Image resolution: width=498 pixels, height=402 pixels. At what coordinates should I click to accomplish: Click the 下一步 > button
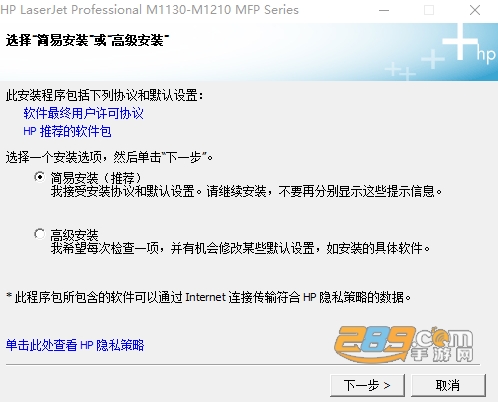coord(367,385)
